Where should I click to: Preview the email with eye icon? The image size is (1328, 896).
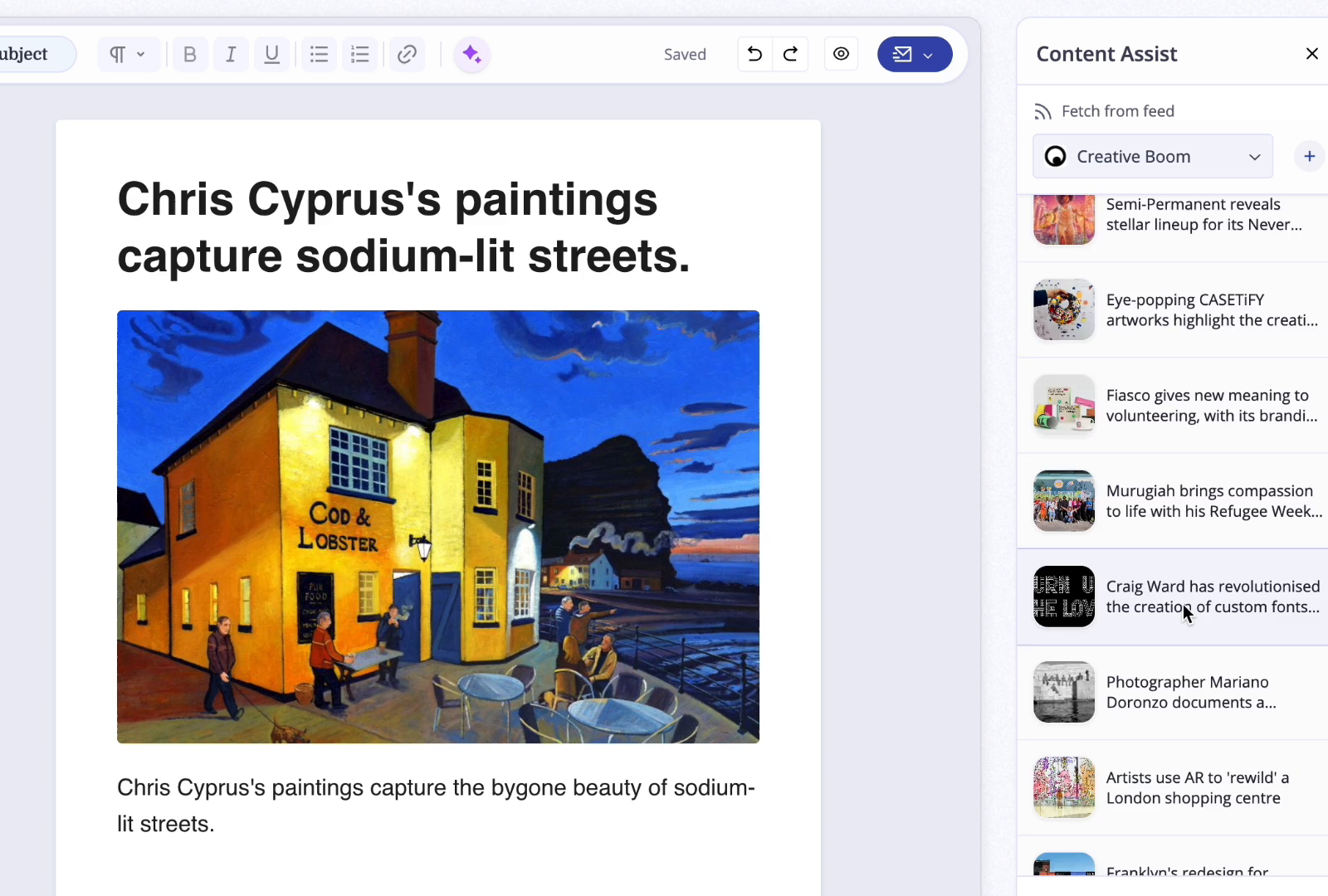pos(841,54)
